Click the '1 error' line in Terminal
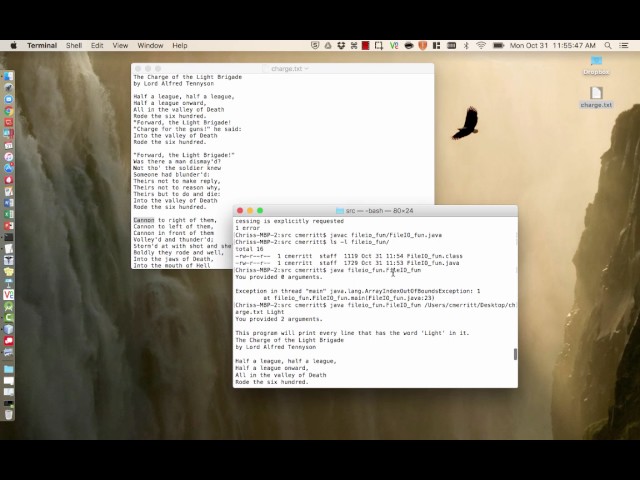640x480 pixels. click(x=247, y=228)
